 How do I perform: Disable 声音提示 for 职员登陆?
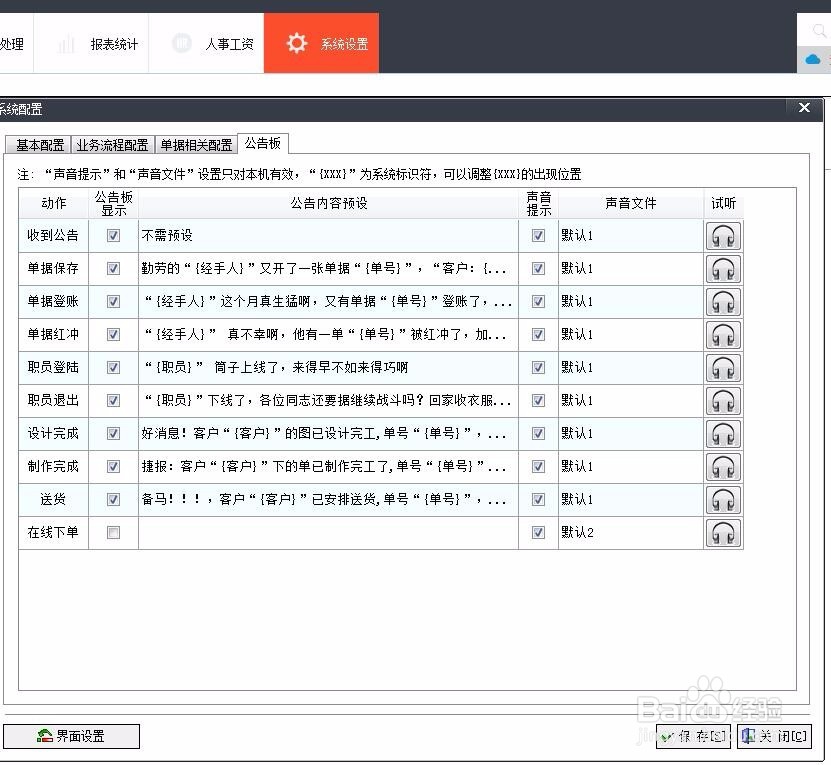(538, 367)
